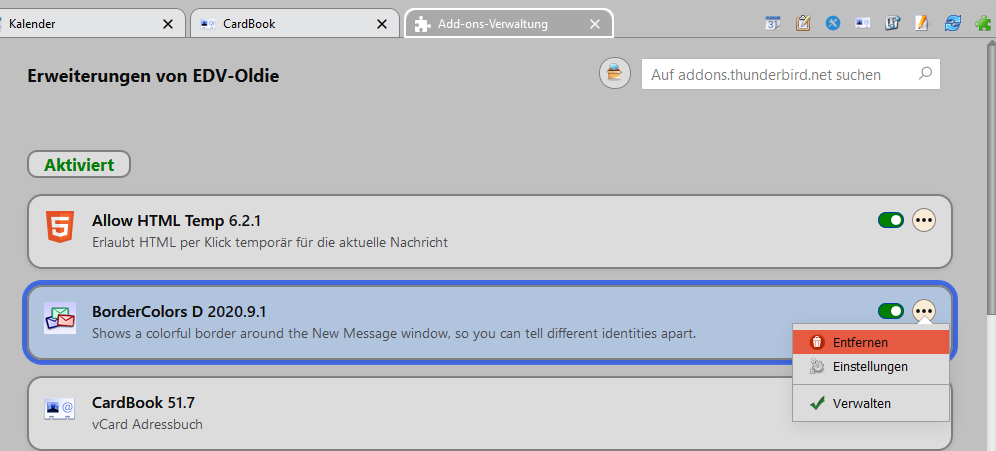Turn off the BorderColors D toggle
The width and height of the screenshot is (996, 451).
pyautogui.click(x=891, y=311)
